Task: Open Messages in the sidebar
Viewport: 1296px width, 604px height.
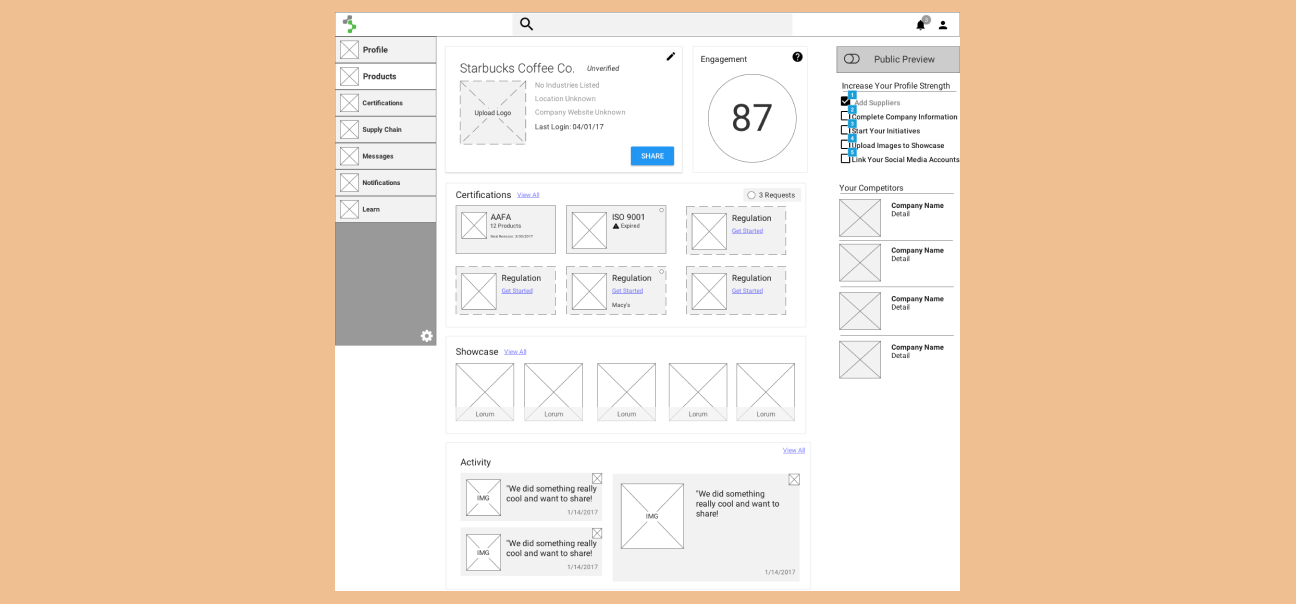Action: pyautogui.click(x=386, y=156)
